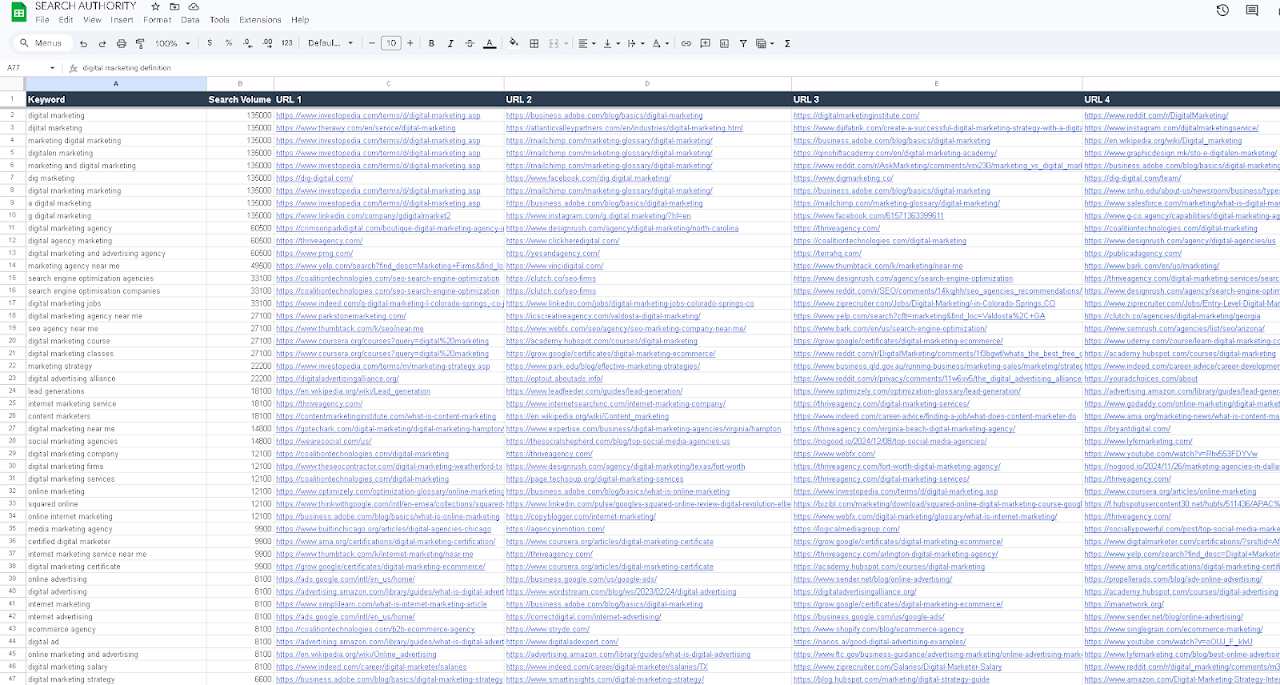Check the cloud document status icon
Viewport: 1280px width, 685px height.
194,6
